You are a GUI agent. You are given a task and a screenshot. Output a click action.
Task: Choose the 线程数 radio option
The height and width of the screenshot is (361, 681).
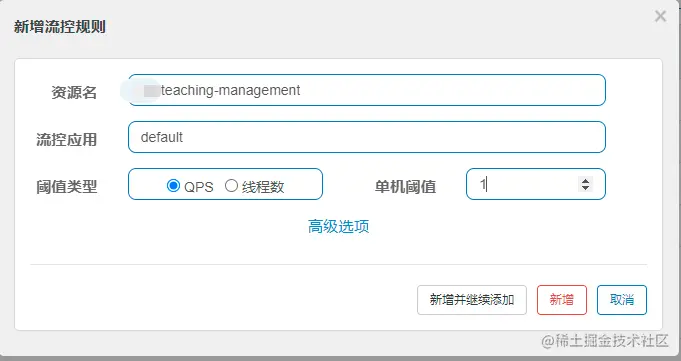pyautogui.click(x=231, y=185)
